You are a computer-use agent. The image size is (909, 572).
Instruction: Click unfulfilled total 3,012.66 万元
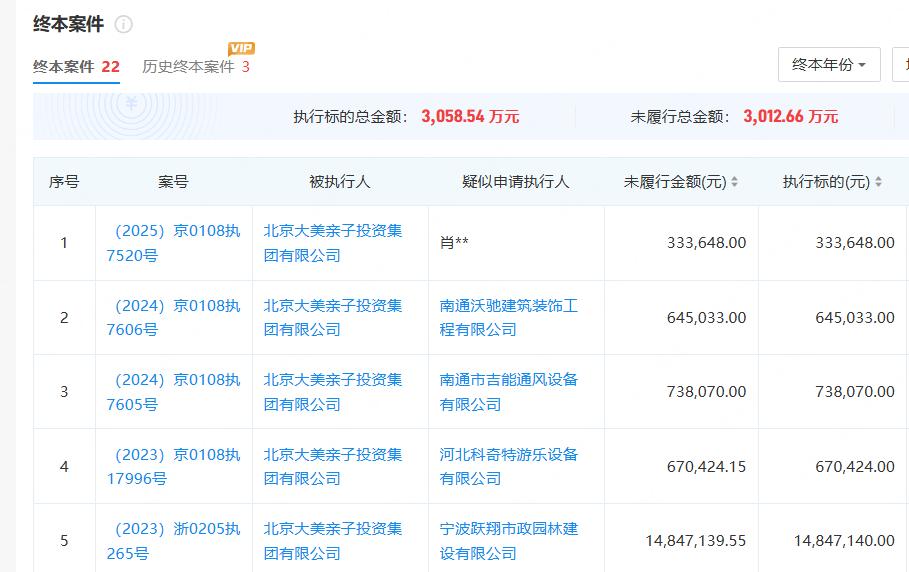point(791,116)
